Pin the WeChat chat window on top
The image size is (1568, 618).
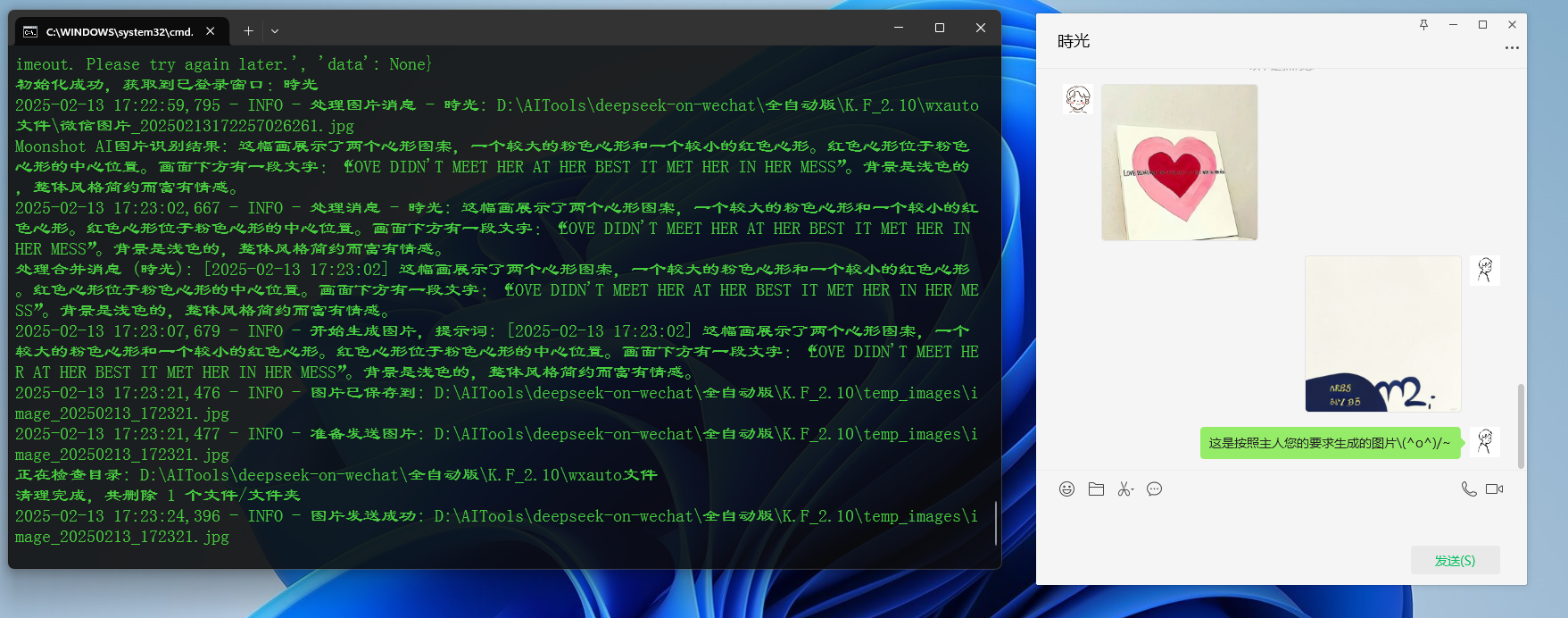[1423, 25]
